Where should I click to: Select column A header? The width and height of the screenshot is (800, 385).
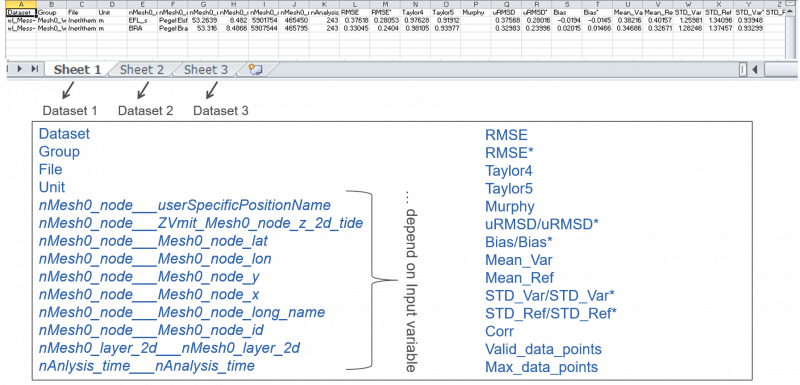click(x=21, y=4)
